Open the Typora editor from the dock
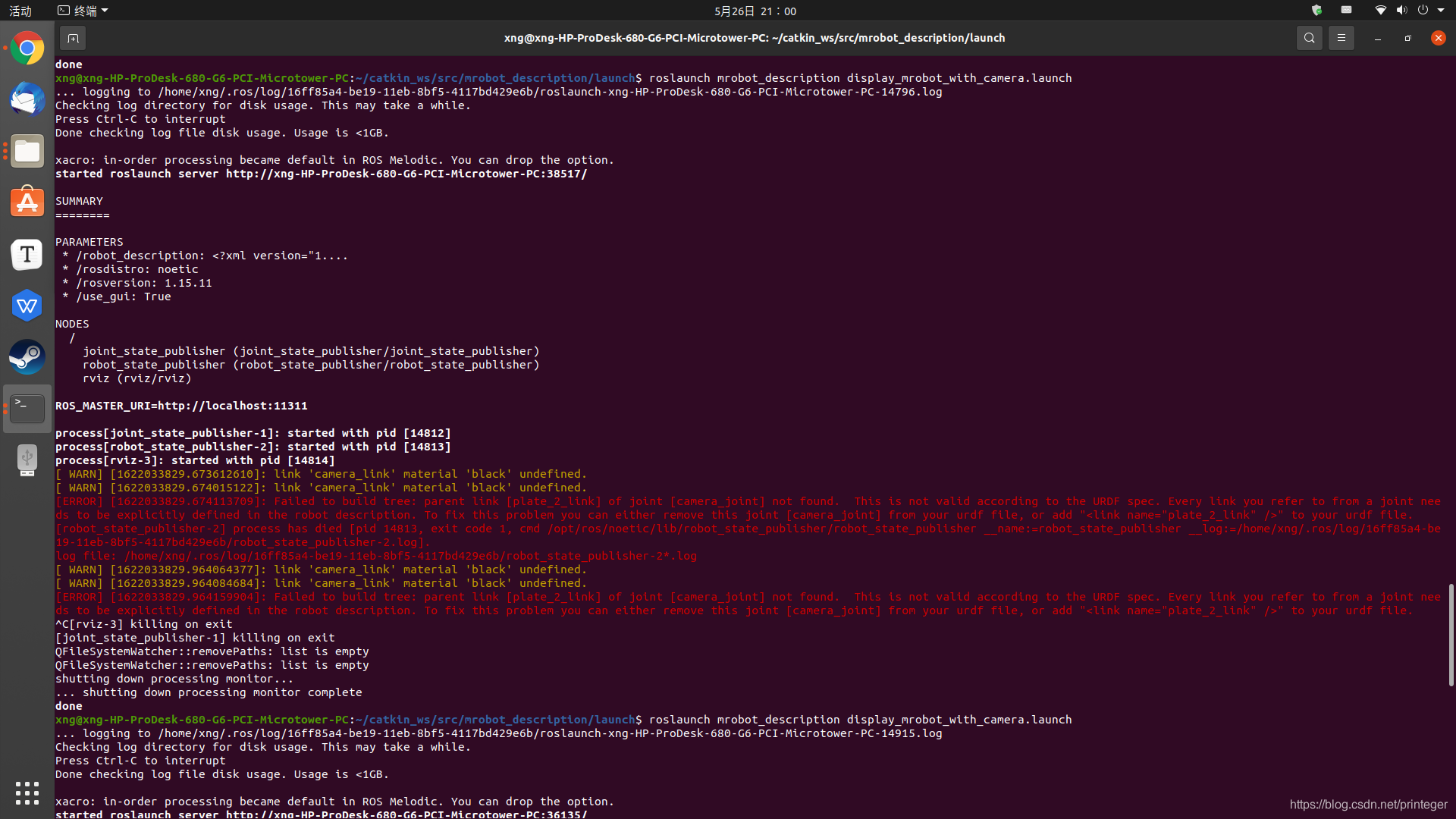Viewport: 1456px width, 819px height. pyautogui.click(x=27, y=254)
